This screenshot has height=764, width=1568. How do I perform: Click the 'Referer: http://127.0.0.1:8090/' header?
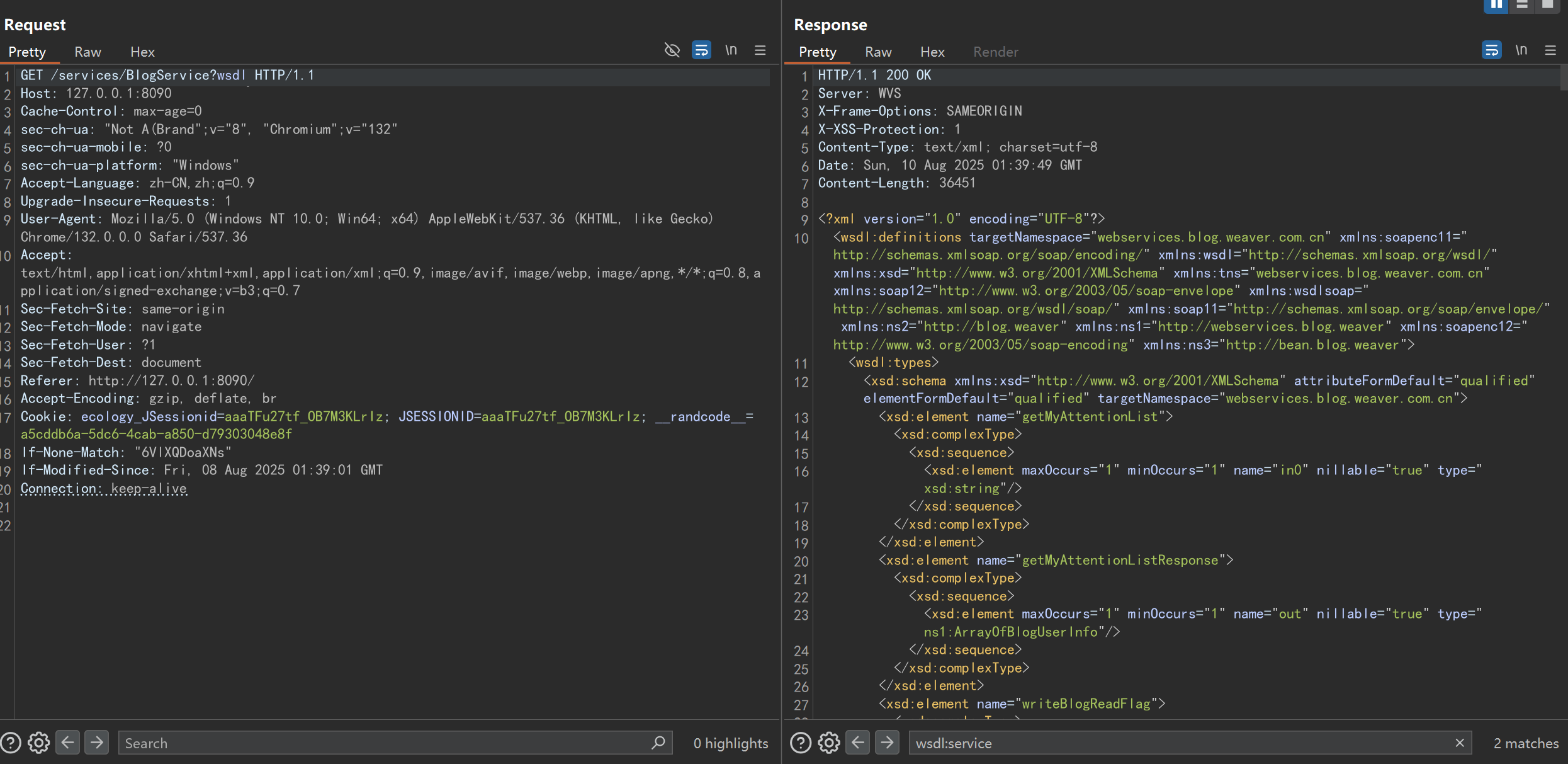137,380
